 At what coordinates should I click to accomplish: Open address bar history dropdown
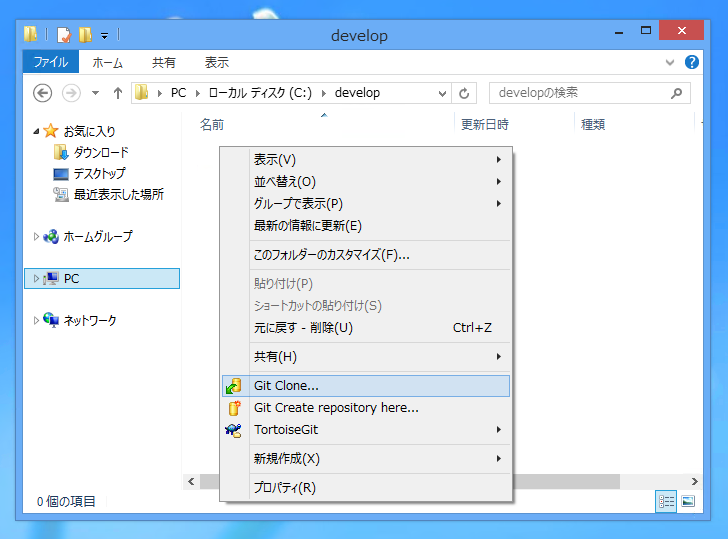pyautogui.click(x=442, y=94)
